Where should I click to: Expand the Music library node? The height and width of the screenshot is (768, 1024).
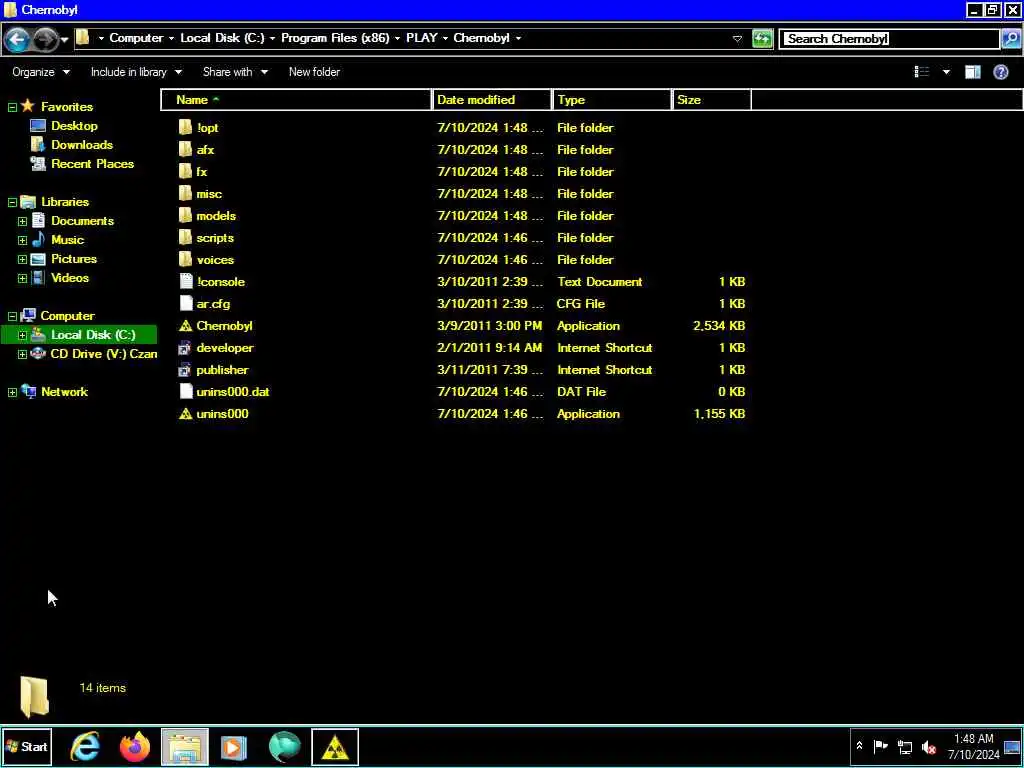click(22, 240)
